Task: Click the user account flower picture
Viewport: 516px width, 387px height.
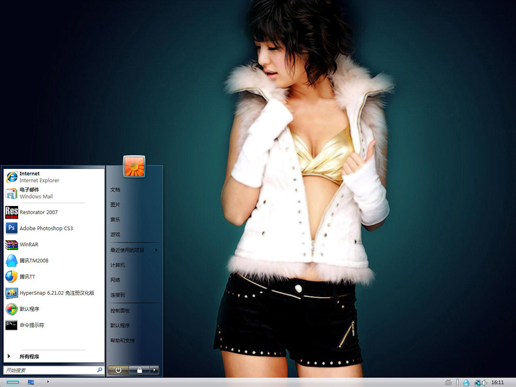Action: click(134, 166)
